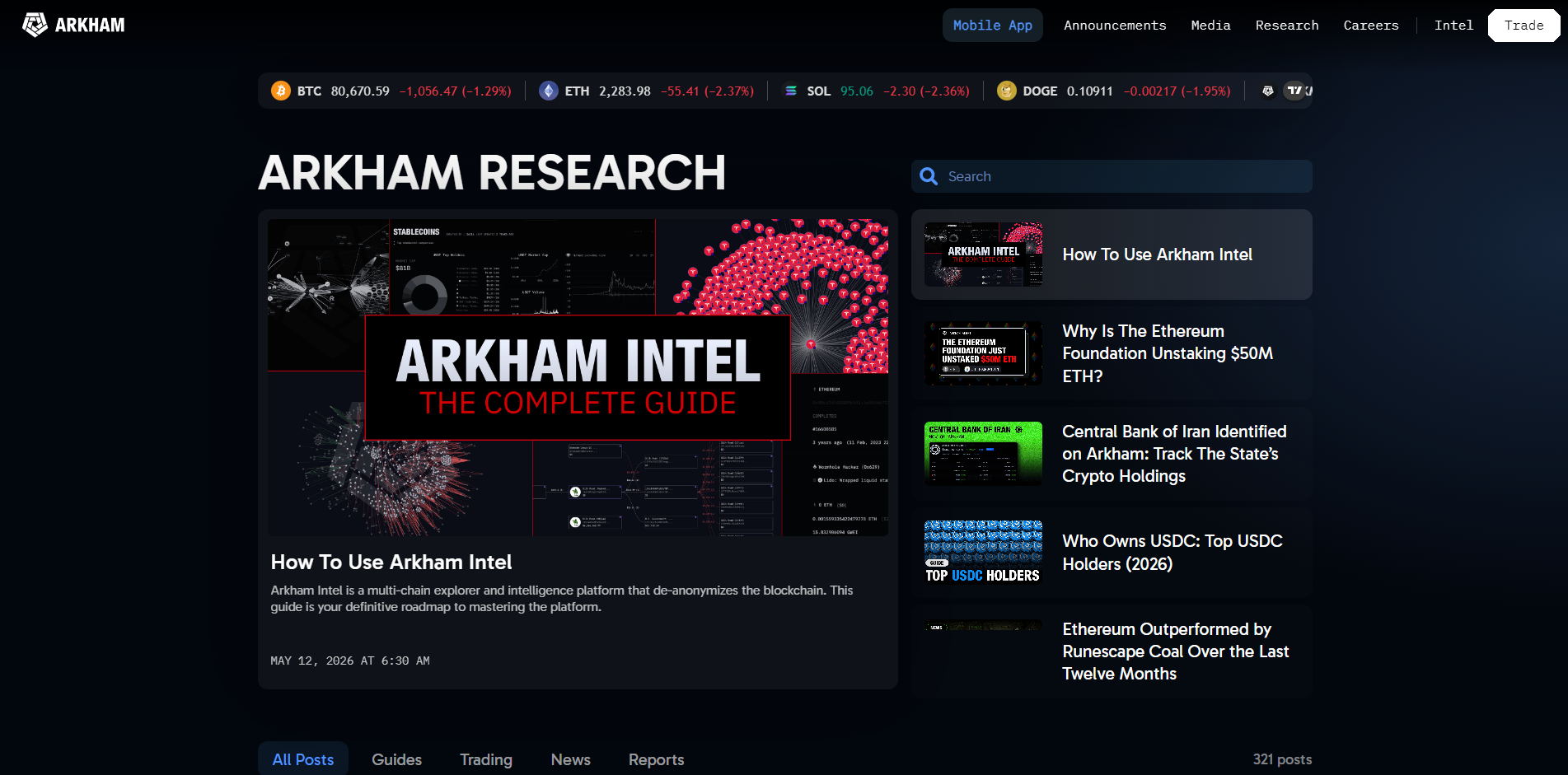1568x775 pixels.
Task: Click the Dogecoin icon in ticker
Action: (1007, 91)
